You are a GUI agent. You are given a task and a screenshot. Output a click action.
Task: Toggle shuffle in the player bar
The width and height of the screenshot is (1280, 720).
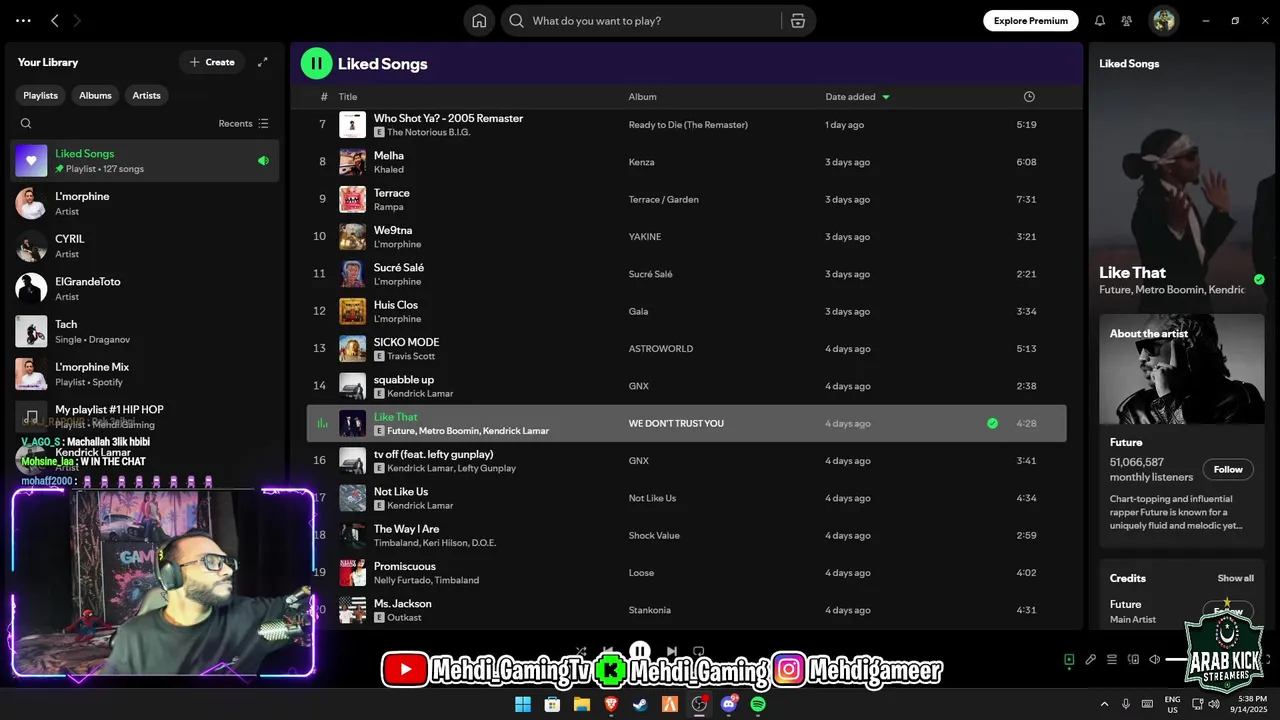pyautogui.click(x=581, y=651)
